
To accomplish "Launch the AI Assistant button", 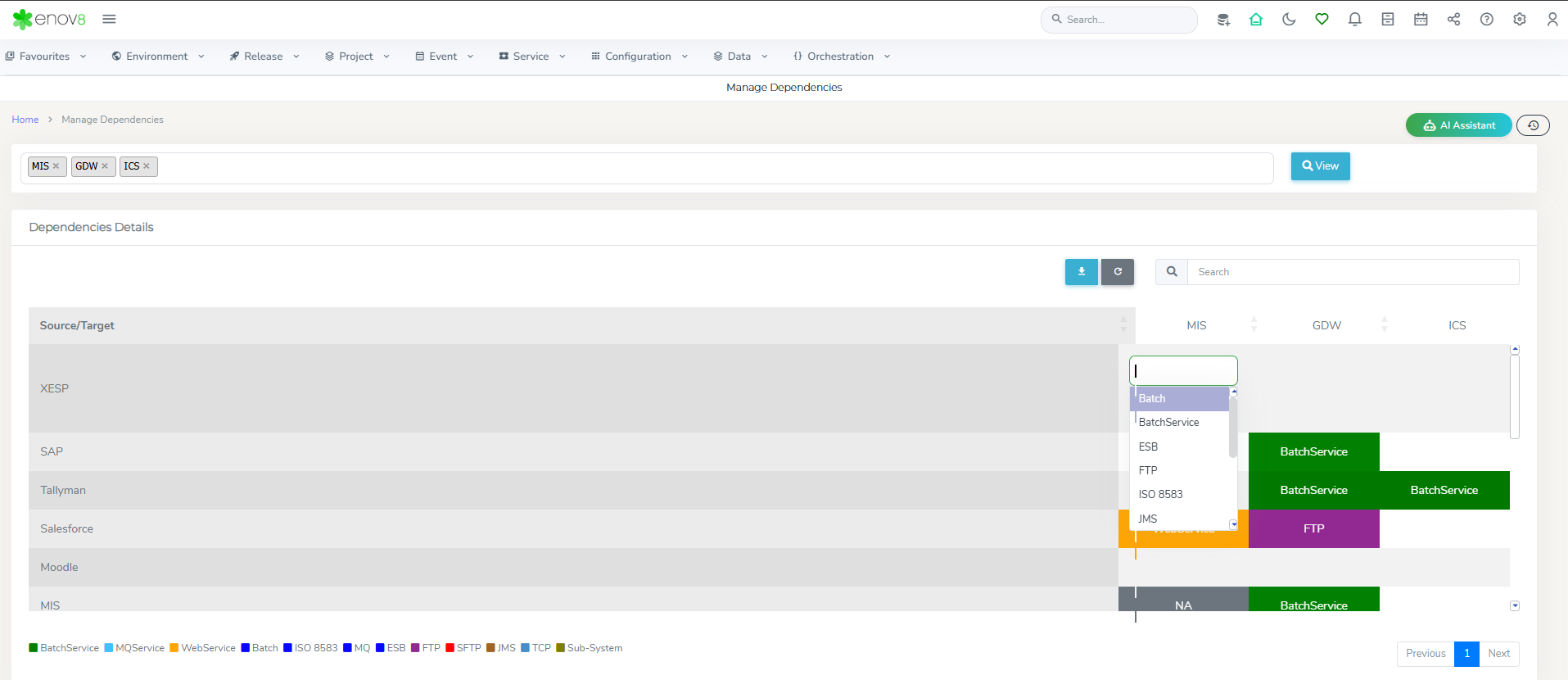I will coord(1458,125).
